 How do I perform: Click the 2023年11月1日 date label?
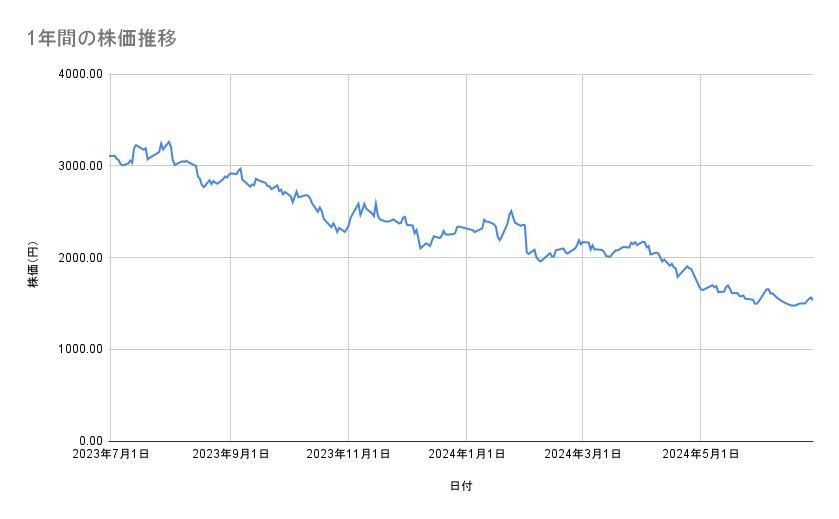point(348,455)
